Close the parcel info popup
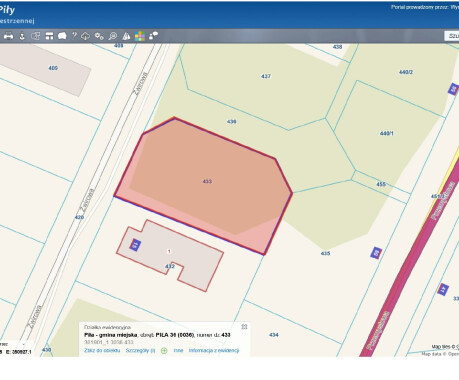The height and width of the screenshot is (380, 459). [244, 327]
